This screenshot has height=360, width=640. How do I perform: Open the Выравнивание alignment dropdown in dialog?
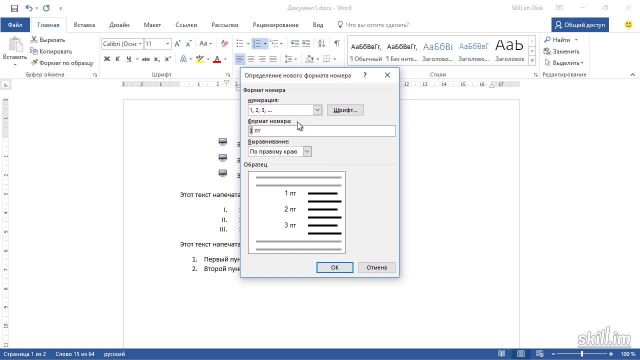click(x=307, y=151)
